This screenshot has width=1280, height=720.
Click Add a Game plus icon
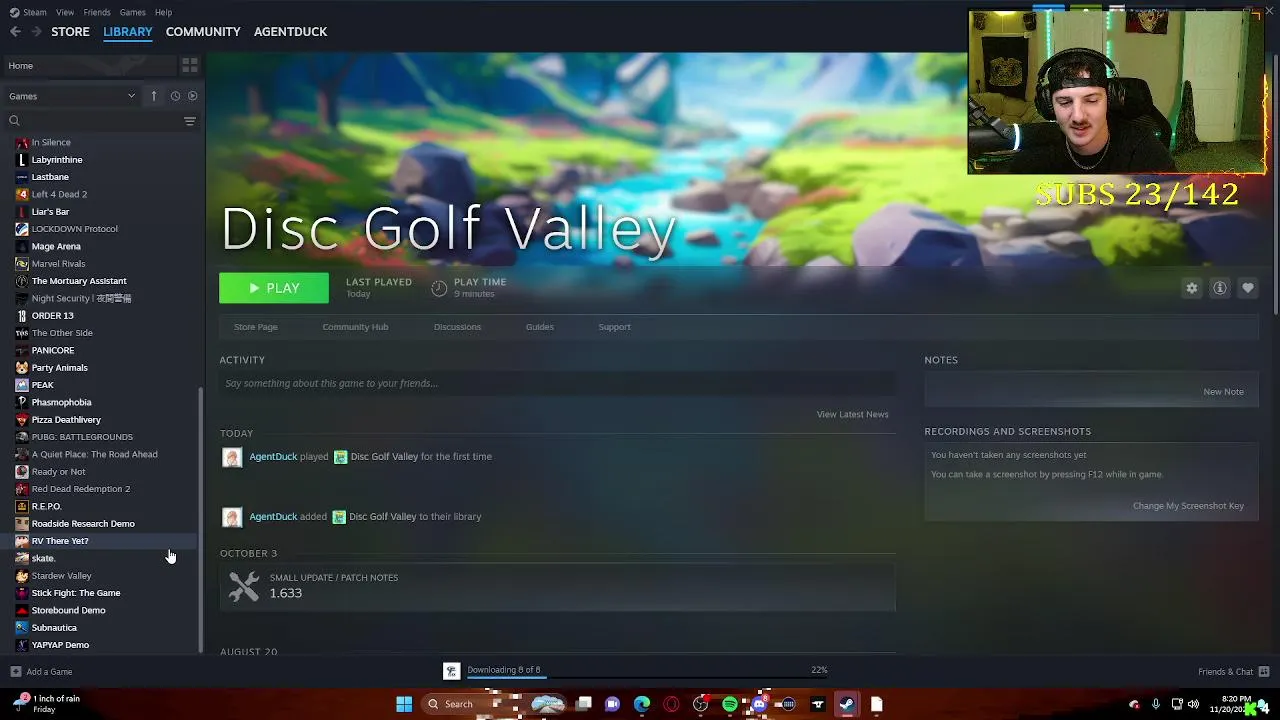[x=15, y=672]
